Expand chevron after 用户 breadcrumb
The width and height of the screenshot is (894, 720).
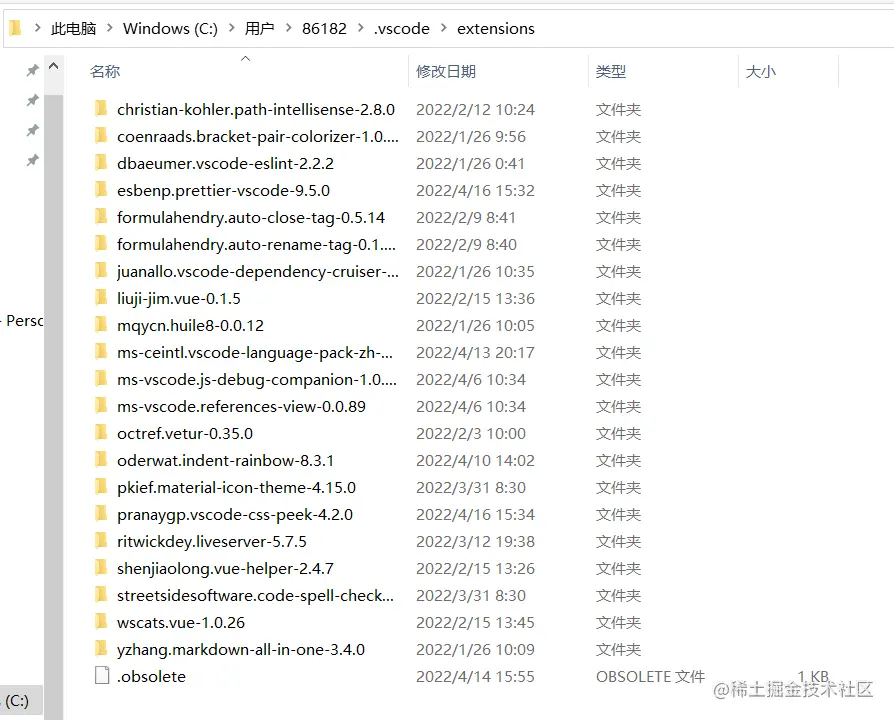288,27
